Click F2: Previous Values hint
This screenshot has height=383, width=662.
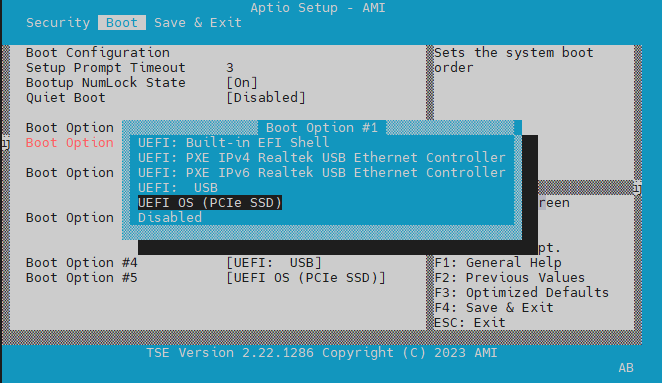[x=510, y=278]
